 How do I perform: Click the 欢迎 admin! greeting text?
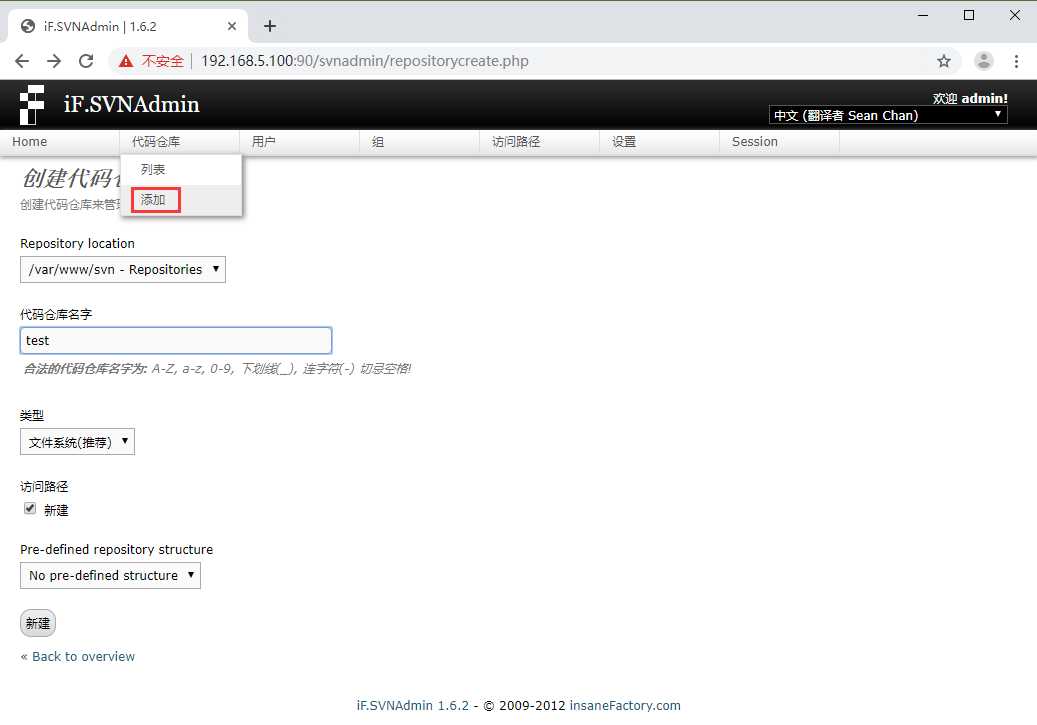coord(970,98)
